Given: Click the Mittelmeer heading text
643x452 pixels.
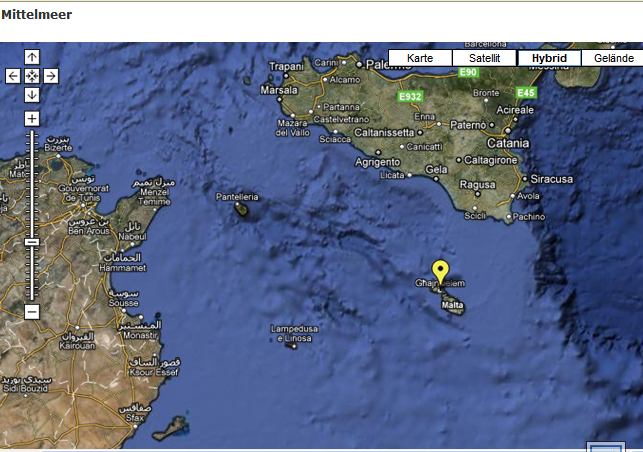Looking at the screenshot, I should [36, 15].
